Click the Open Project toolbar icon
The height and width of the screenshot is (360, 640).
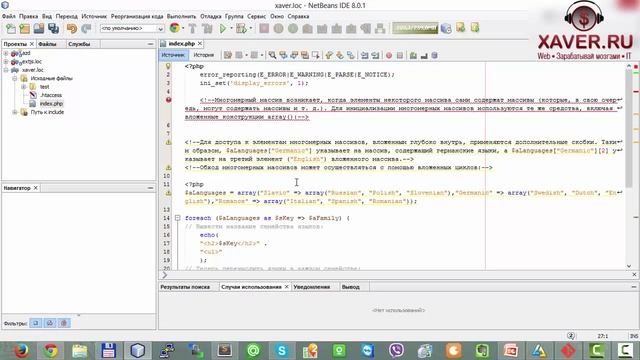[x=39, y=29]
